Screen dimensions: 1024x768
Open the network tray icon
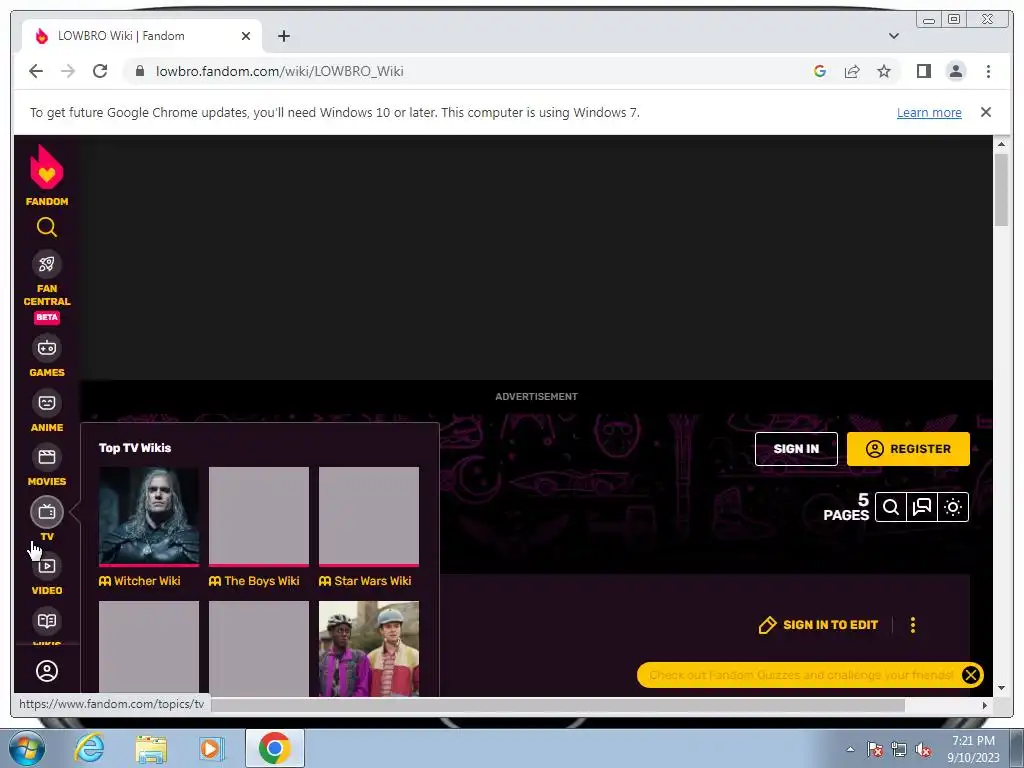(899, 750)
